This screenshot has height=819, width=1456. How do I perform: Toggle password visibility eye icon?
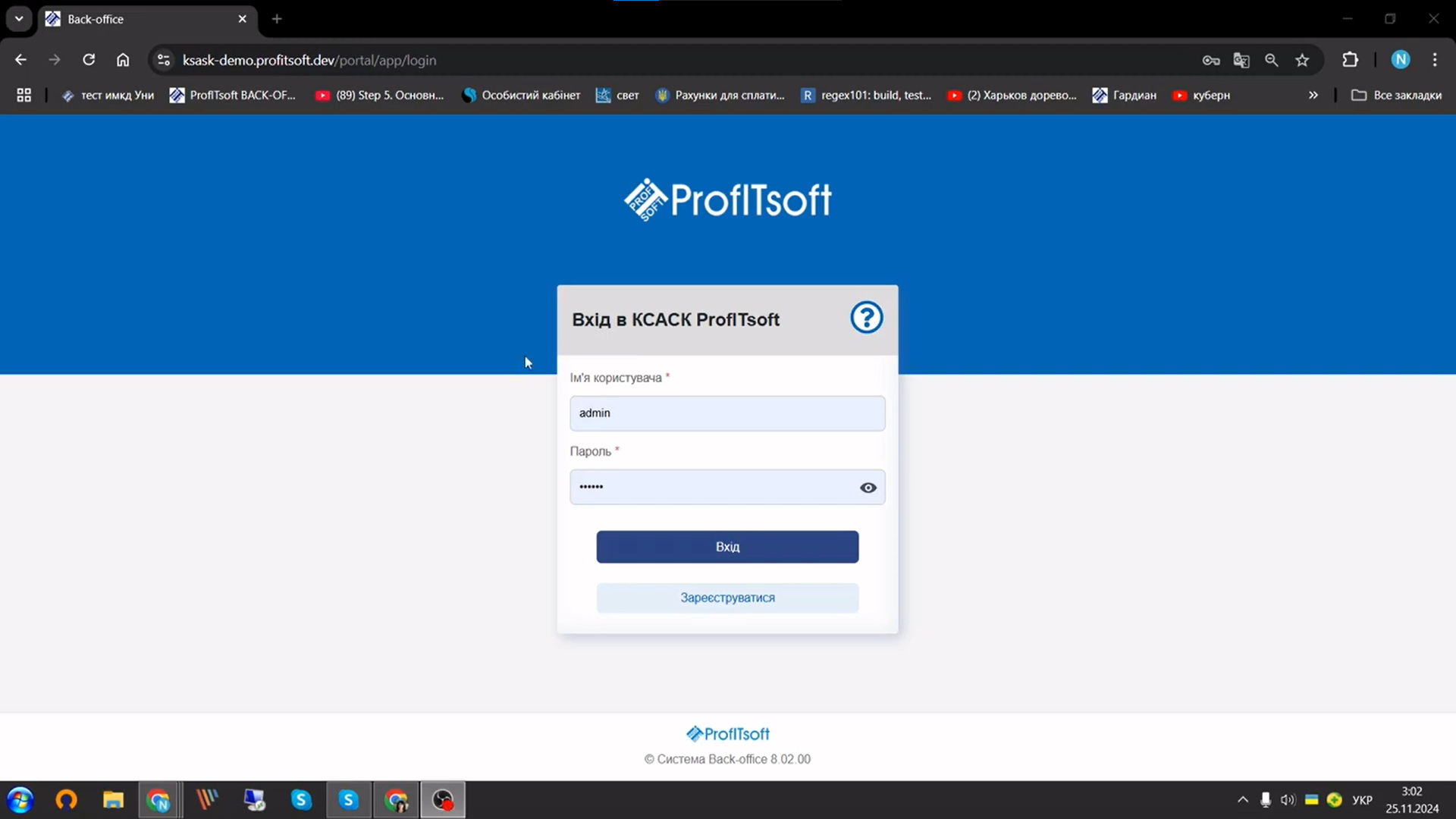[868, 488]
